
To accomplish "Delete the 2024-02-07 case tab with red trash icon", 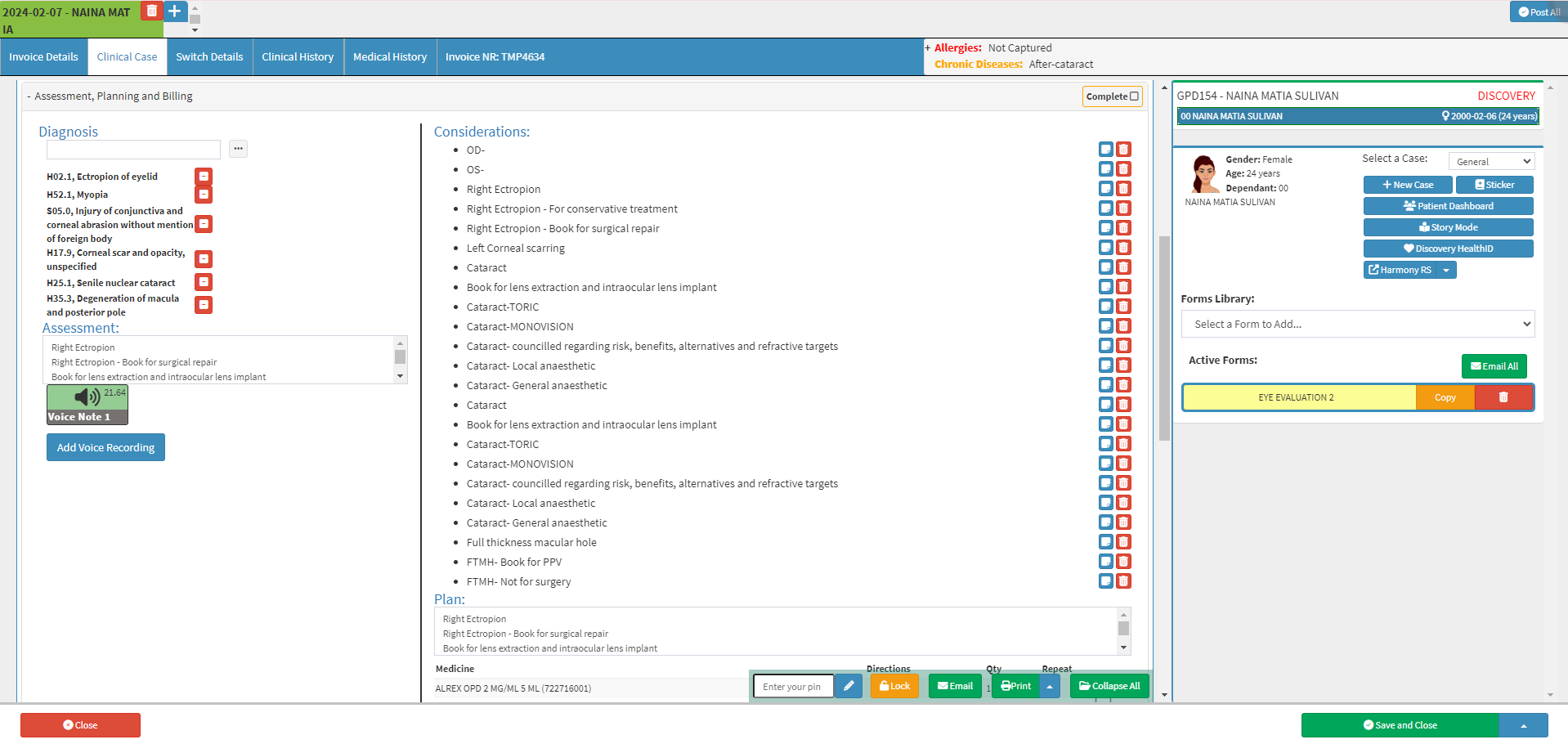I will coord(151,11).
